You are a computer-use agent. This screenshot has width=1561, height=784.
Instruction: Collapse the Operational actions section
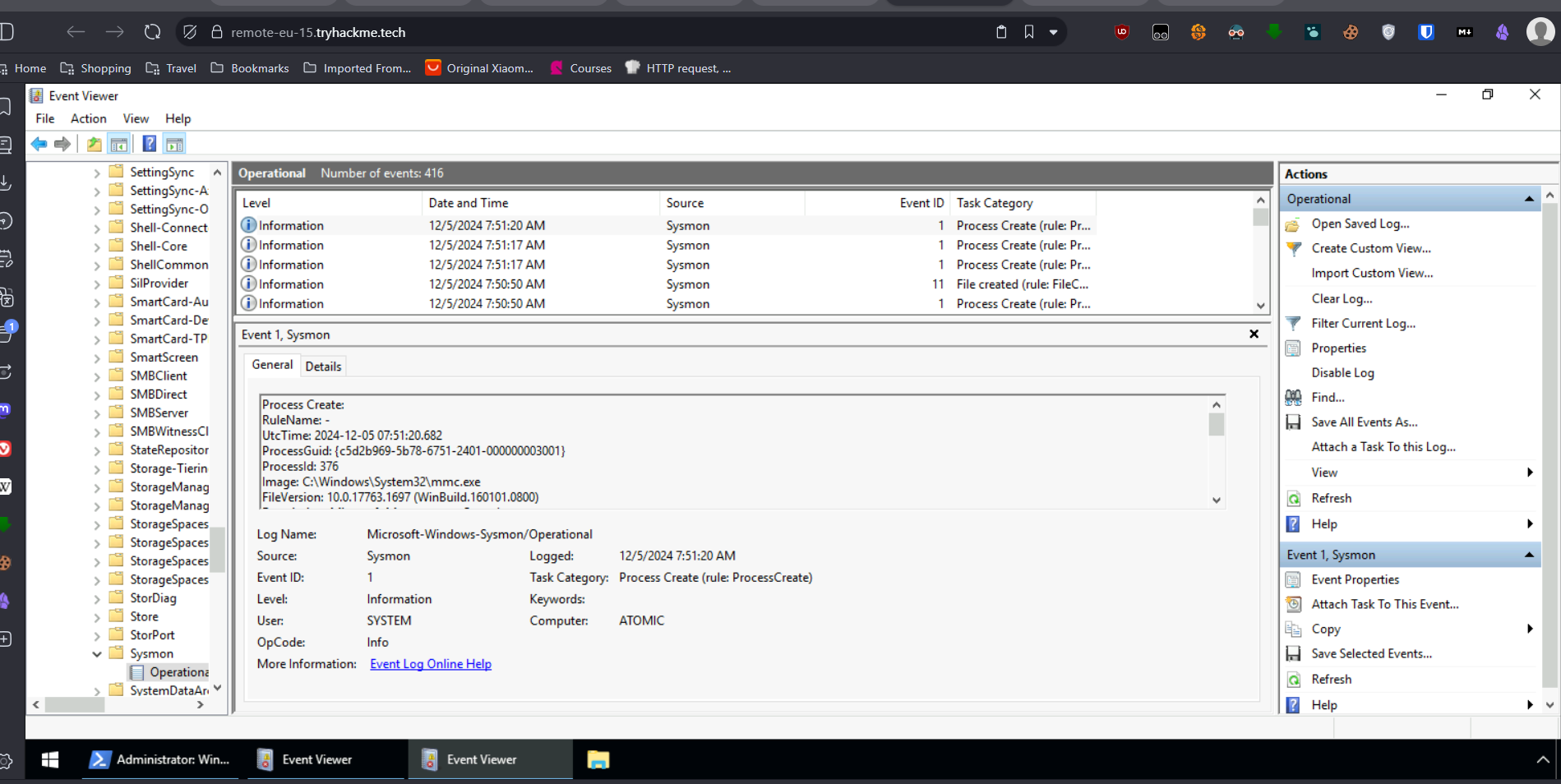point(1529,199)
